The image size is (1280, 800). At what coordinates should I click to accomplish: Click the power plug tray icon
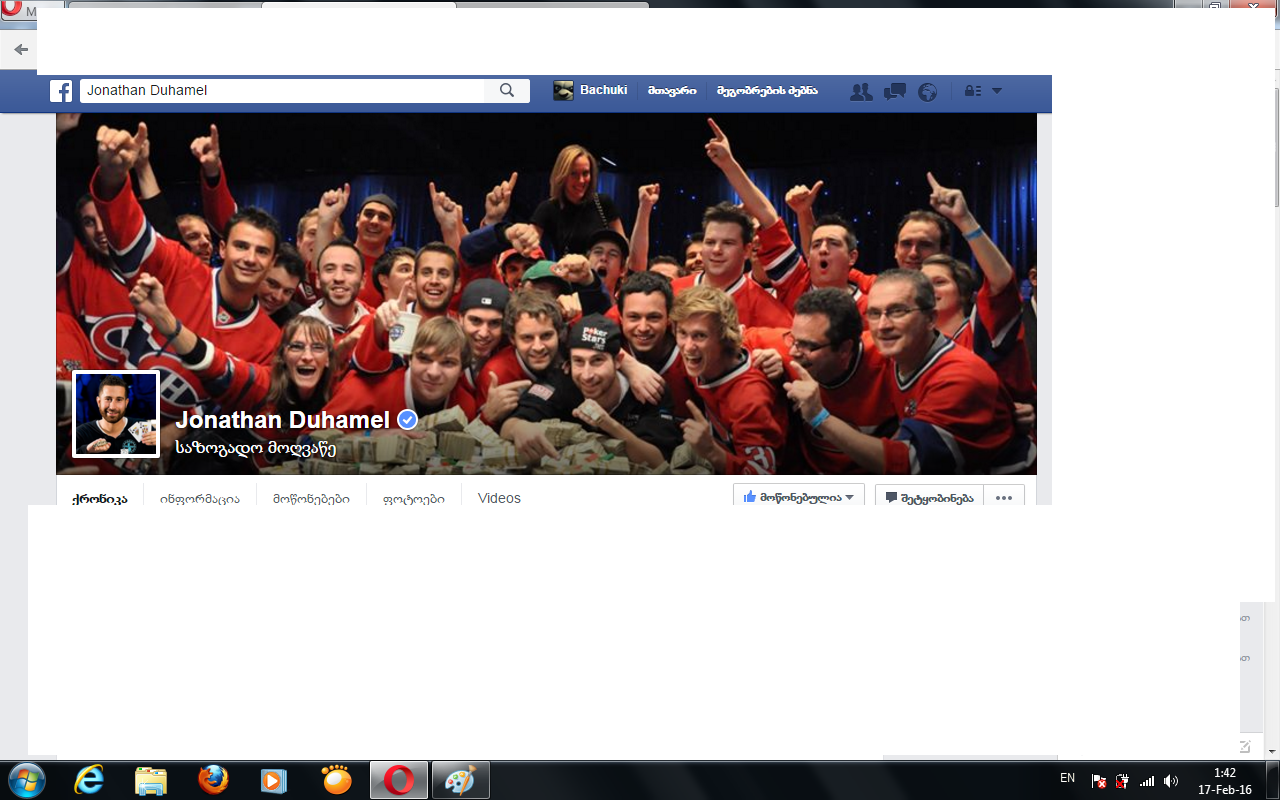(1123, 781)
